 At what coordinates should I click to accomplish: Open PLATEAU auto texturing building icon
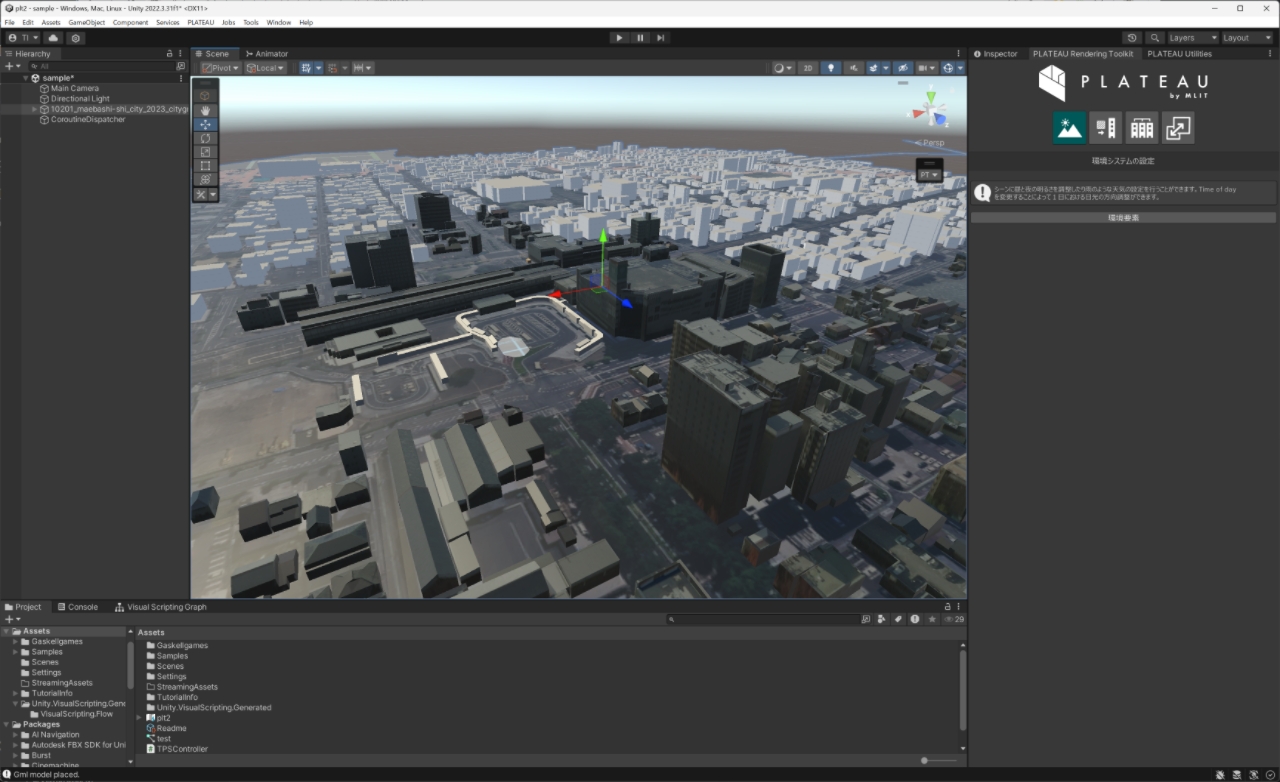(1105, 128)
